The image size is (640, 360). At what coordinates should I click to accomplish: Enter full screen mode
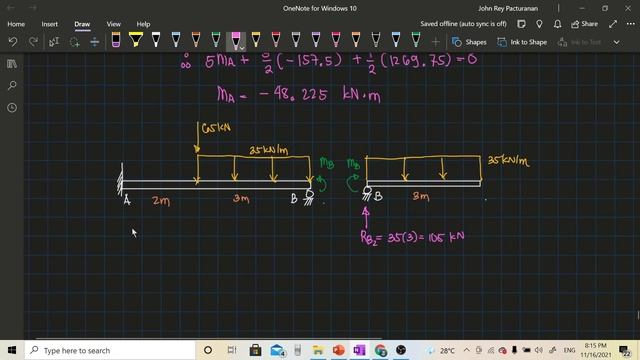(613, 24)
